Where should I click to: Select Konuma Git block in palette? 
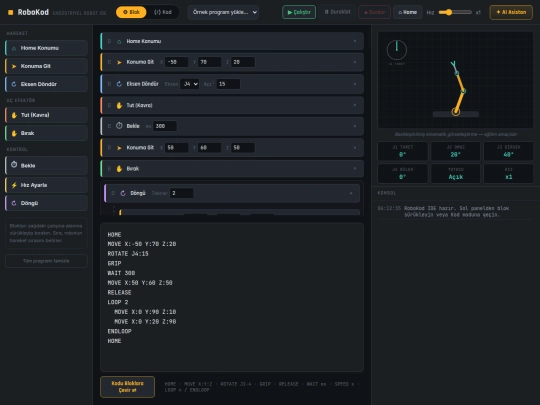(x=46, y=66)
